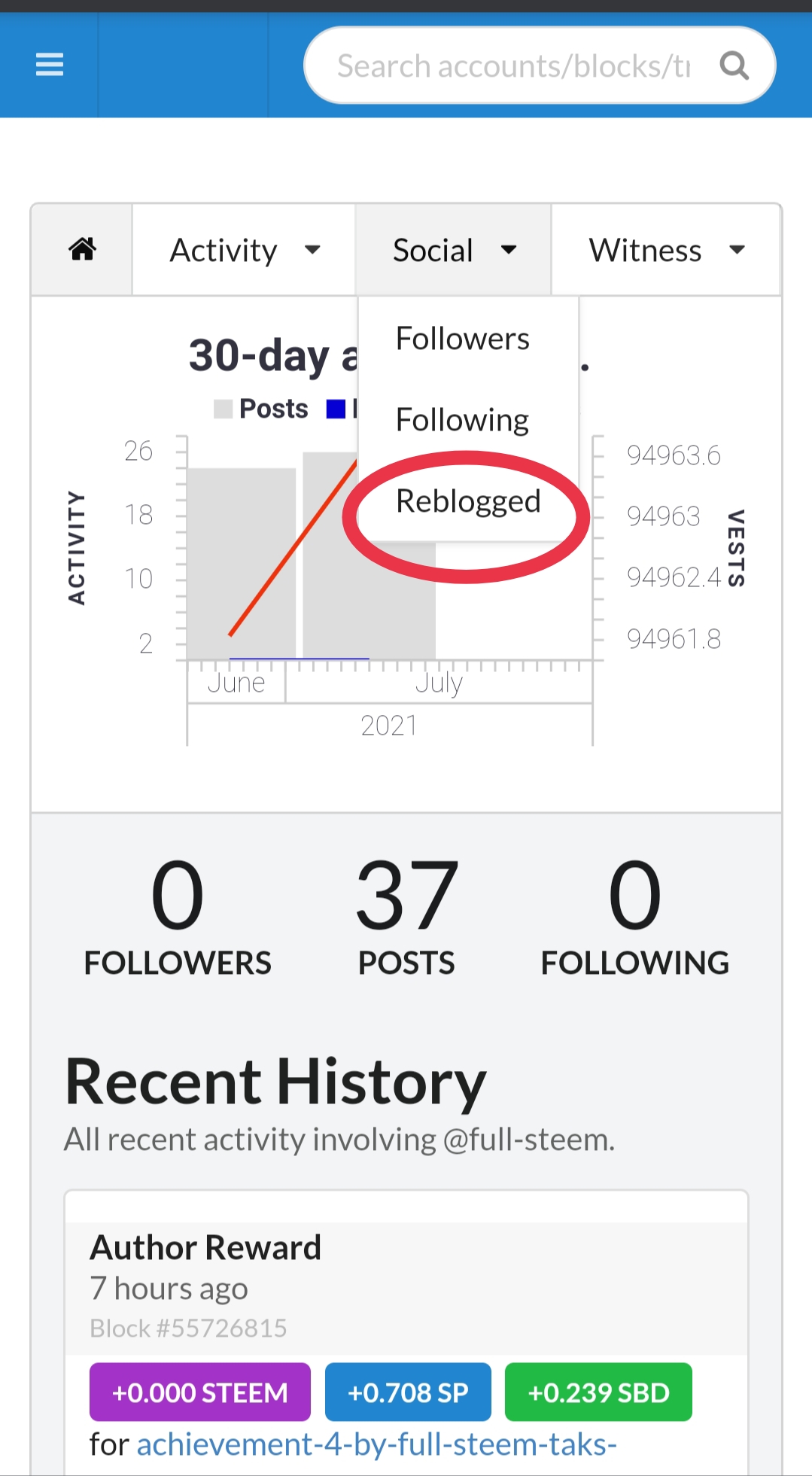Select Following from the Social menu
The width and height of the screenshot is (812, 1476).
463,420
